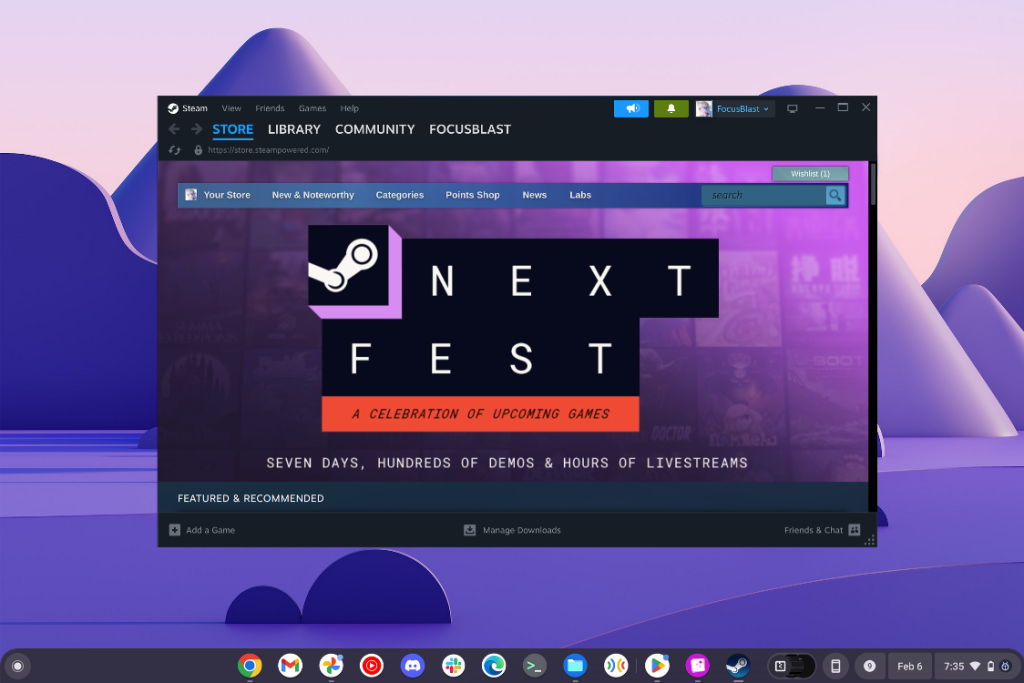
Task: Open the Games menu in the menu bar
Action: (x=312, y=108)
